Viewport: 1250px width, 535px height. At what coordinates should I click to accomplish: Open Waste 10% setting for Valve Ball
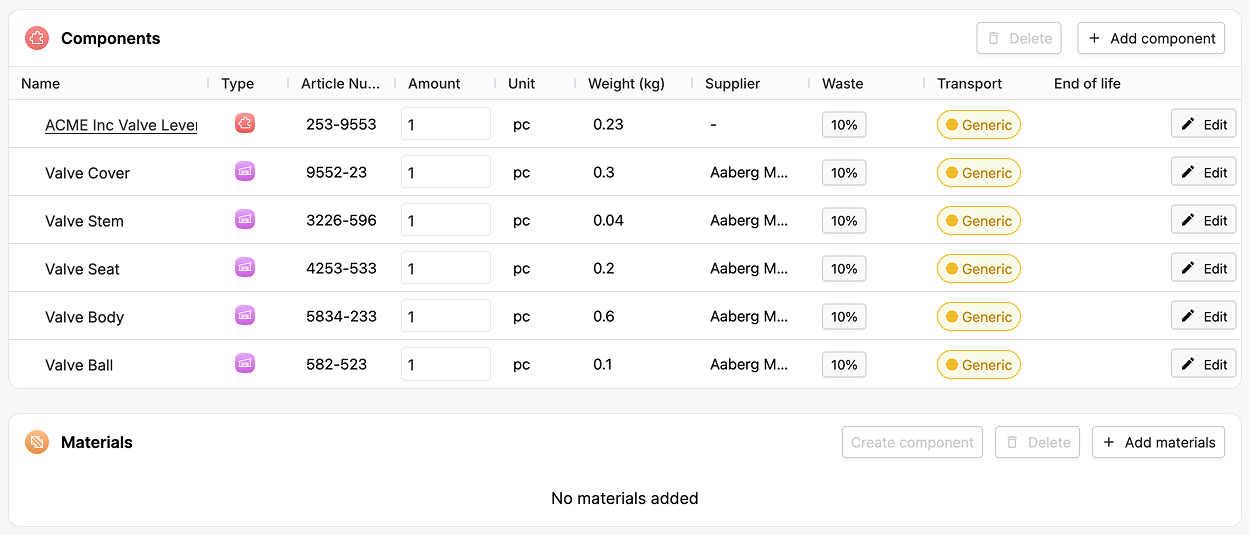(844, 364)
